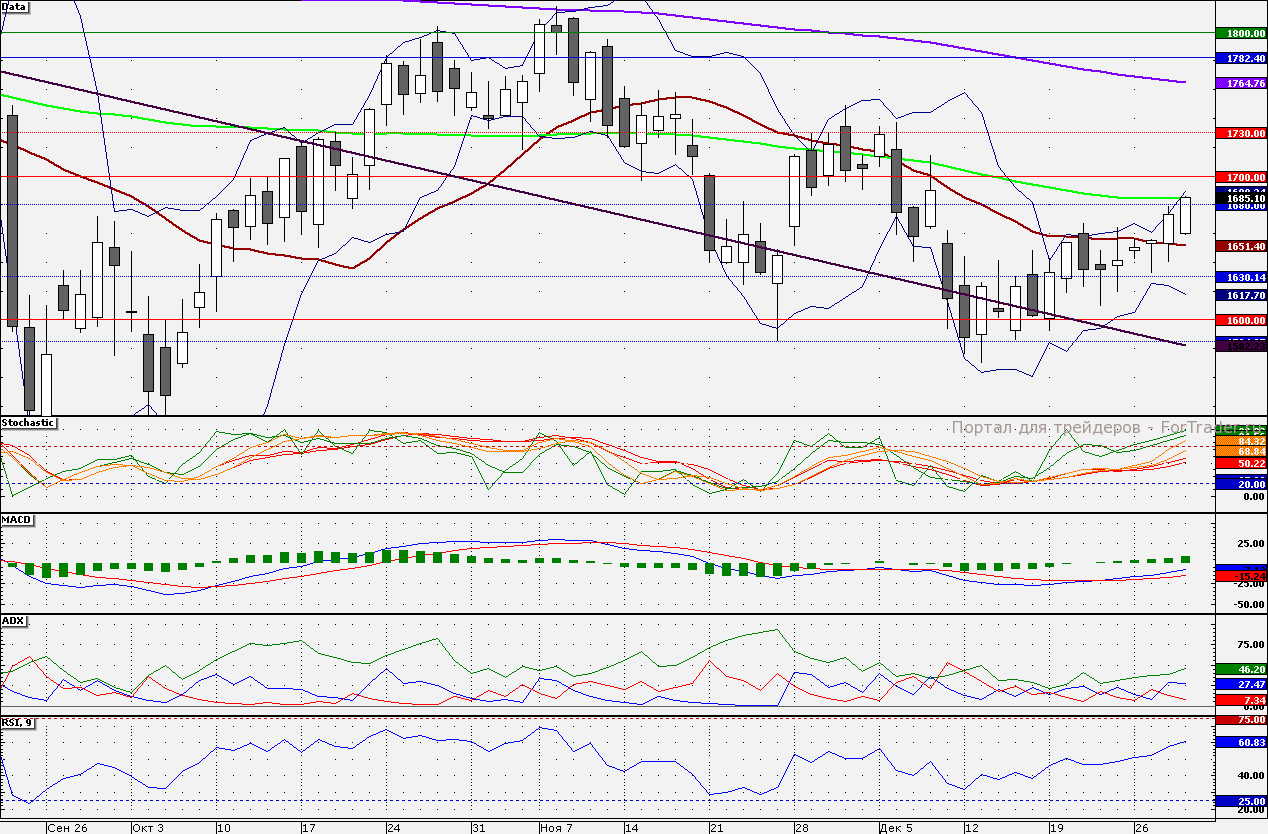Click the red 75.00 RSI level tag
This screenshot has height=834, width=1268.
point(1240,720)
